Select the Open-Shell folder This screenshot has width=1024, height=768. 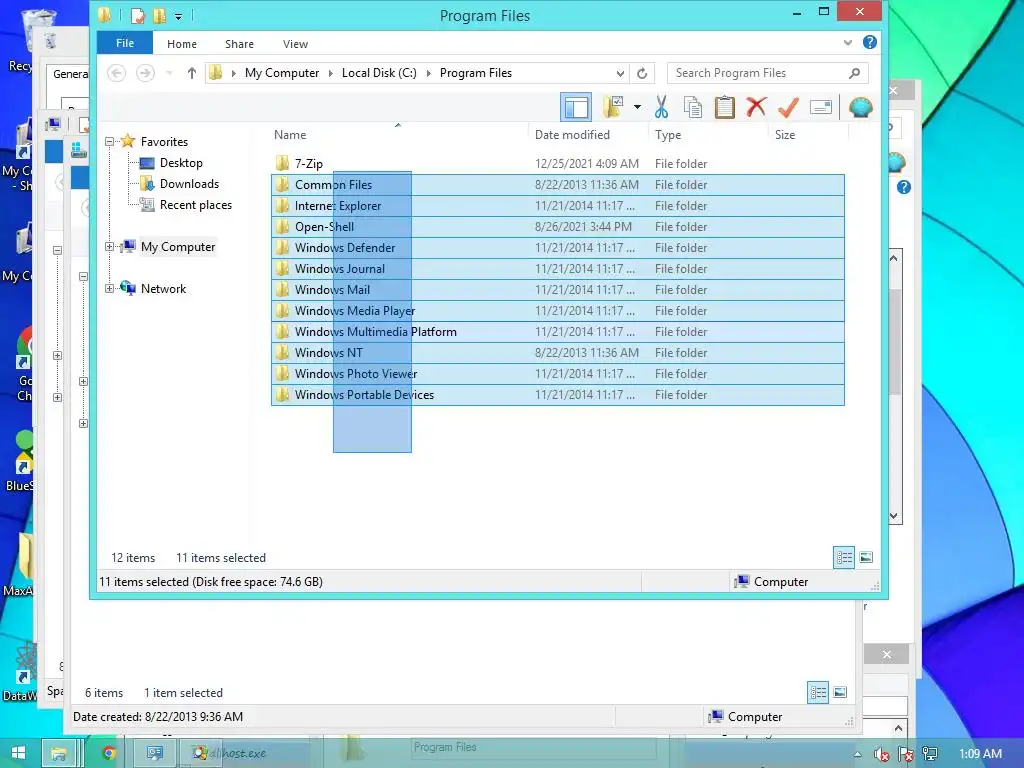558,227
